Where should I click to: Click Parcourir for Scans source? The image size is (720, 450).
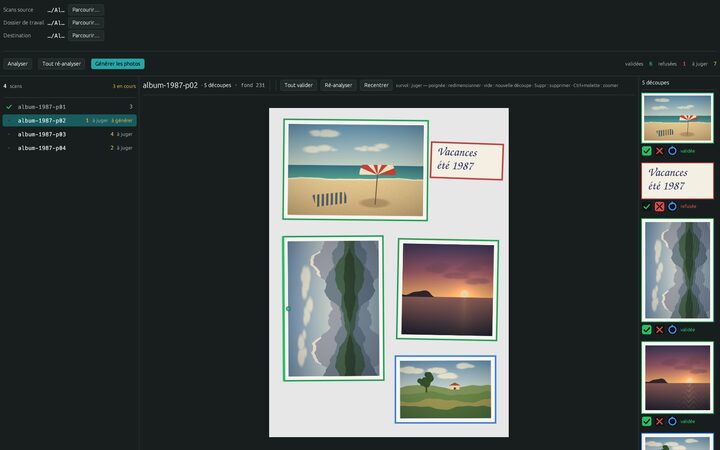point(86,10)
